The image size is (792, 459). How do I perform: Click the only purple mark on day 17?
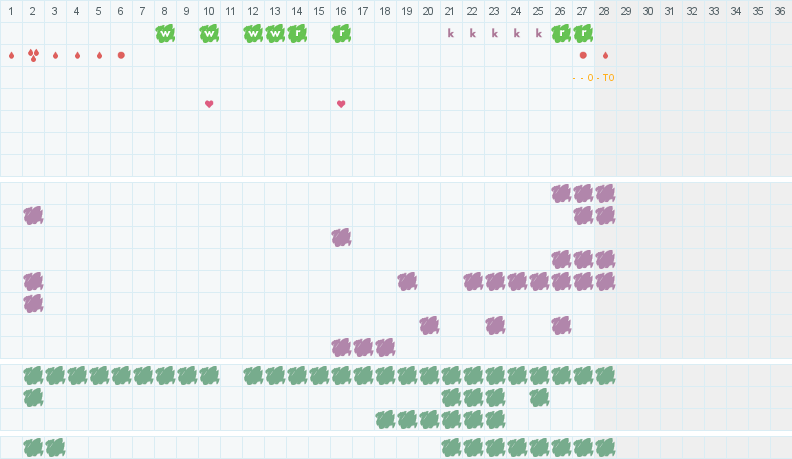pos(363,347)
